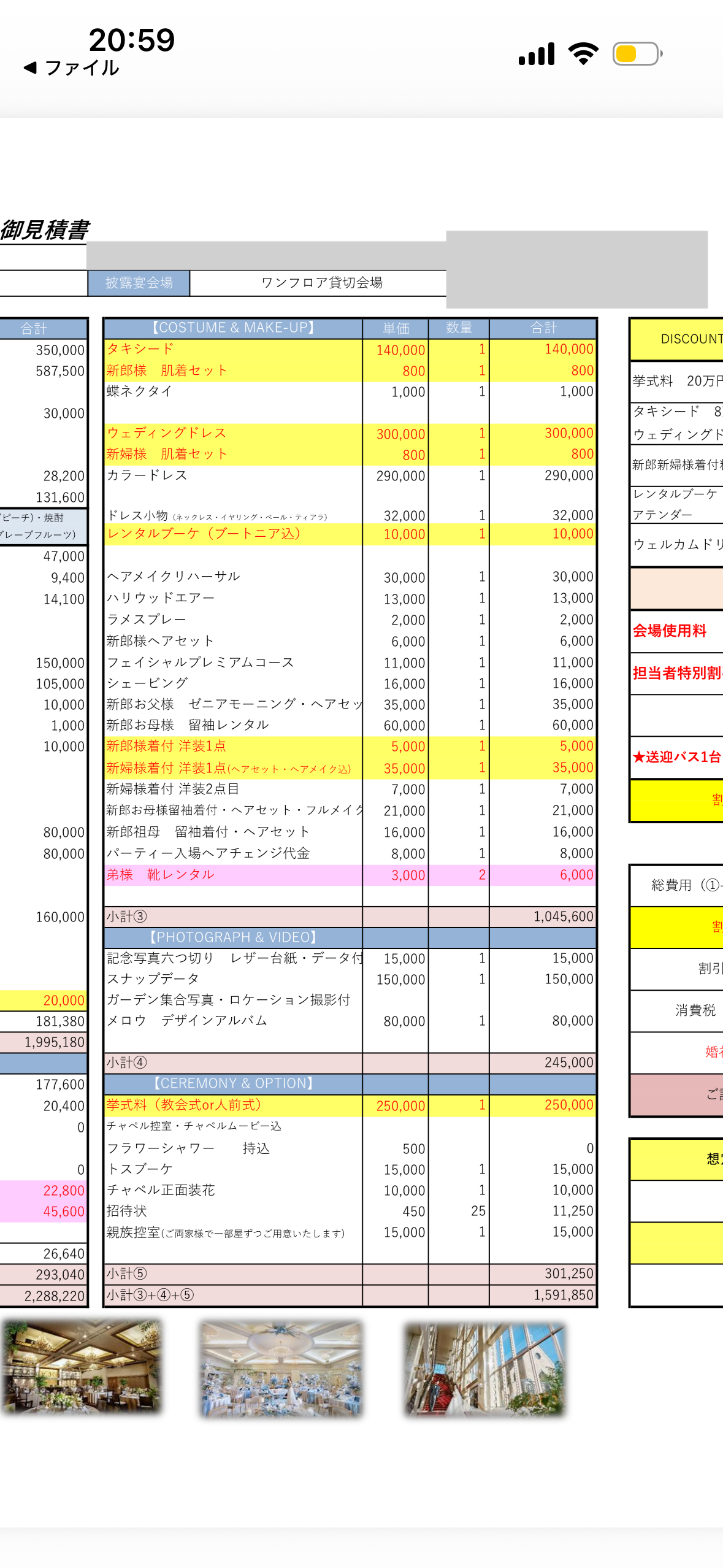723x1568 pixels.
Task: Tap the ★送迎バス1台 discount entry
Action: 676,757
